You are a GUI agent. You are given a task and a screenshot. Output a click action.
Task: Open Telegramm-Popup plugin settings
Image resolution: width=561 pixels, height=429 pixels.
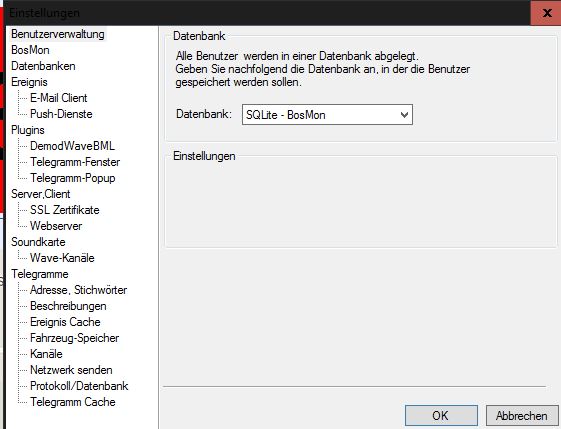click(x=73, y=178)
